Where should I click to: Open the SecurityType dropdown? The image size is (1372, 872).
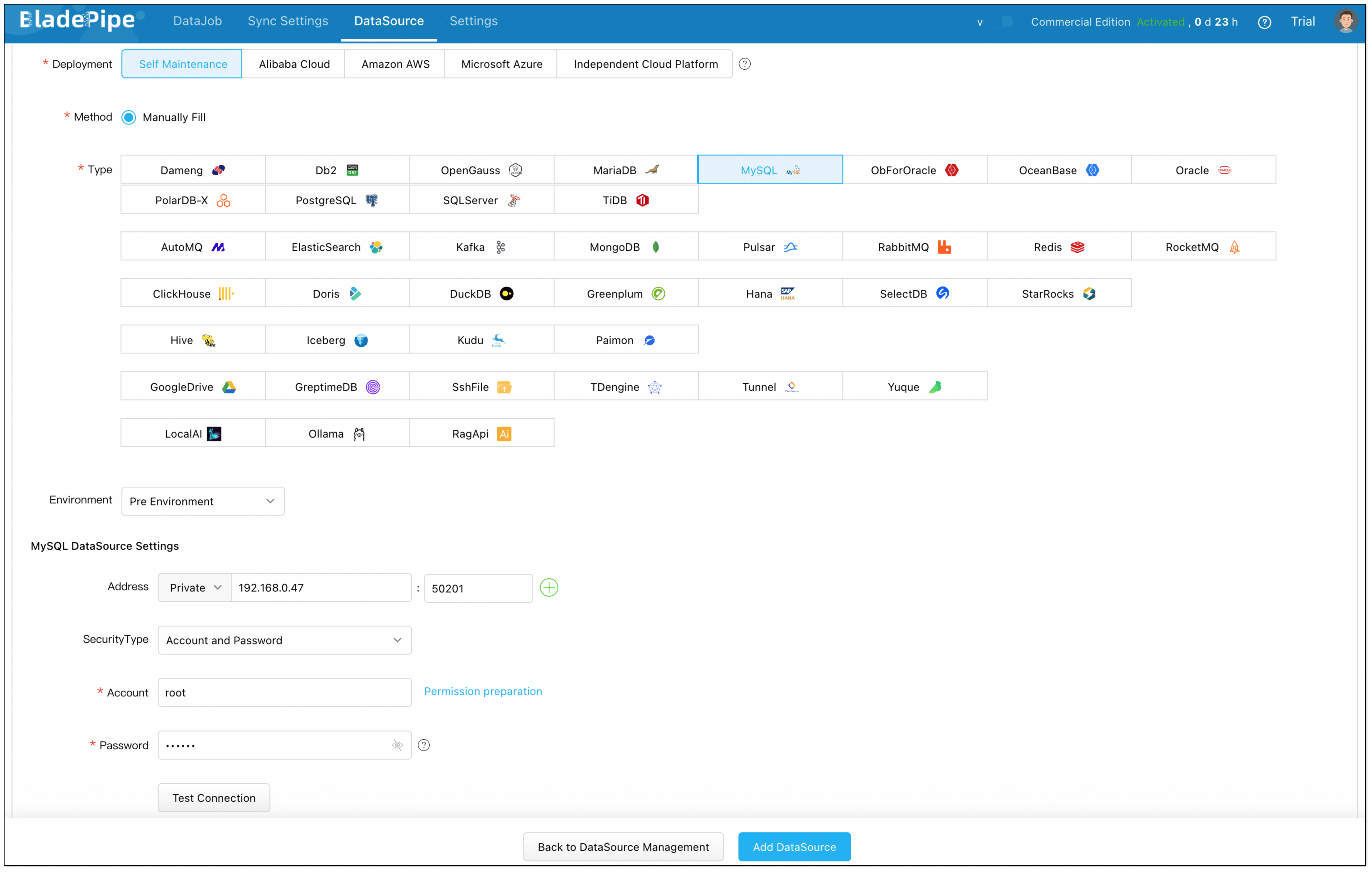[284, 640]
